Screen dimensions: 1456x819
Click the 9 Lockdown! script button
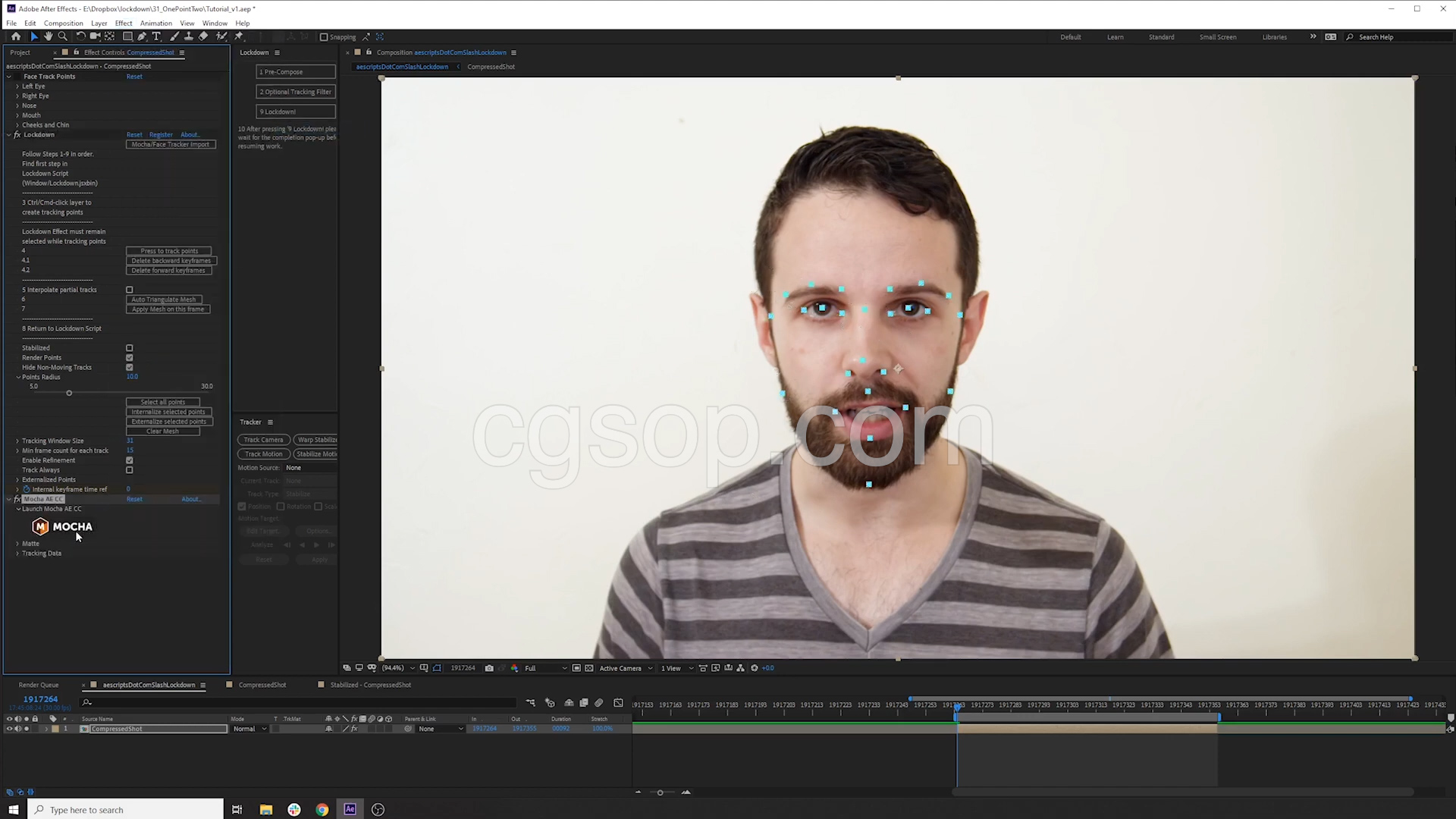click(x=296, y=111)
